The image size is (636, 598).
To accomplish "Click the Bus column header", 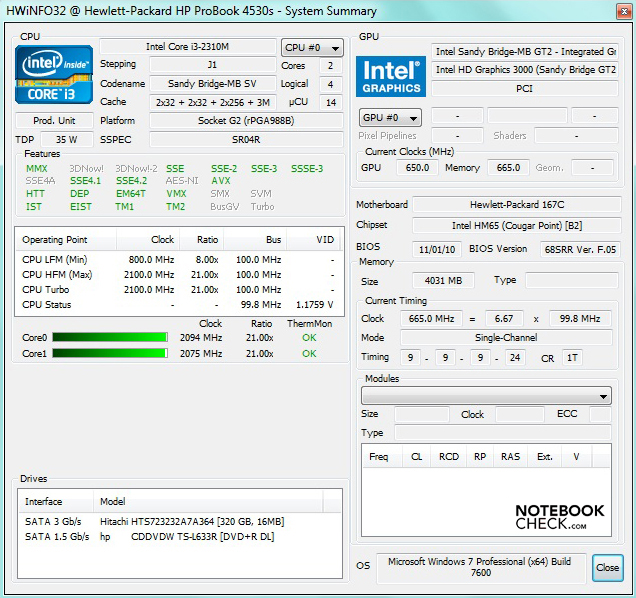I will pyautogui.click(x=255, y=239).
